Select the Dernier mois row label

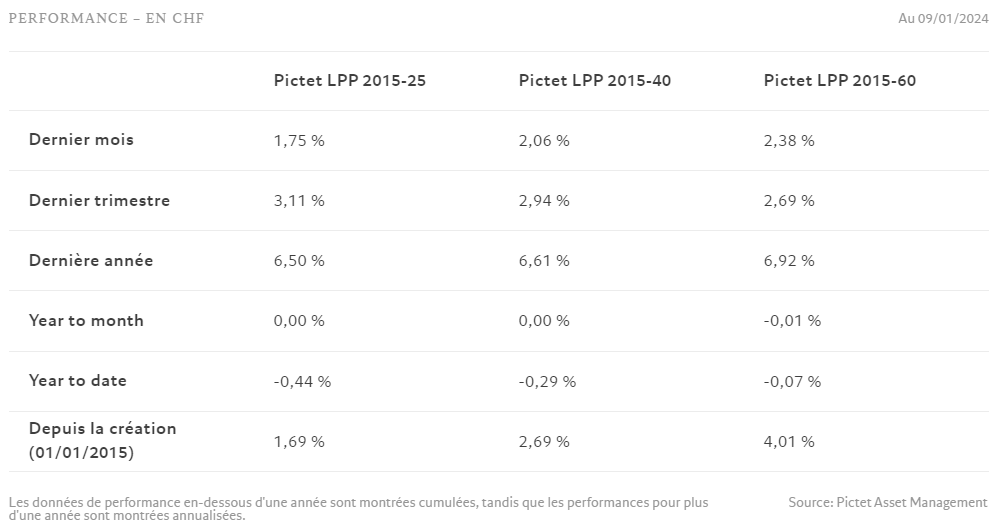click(81, 140)
